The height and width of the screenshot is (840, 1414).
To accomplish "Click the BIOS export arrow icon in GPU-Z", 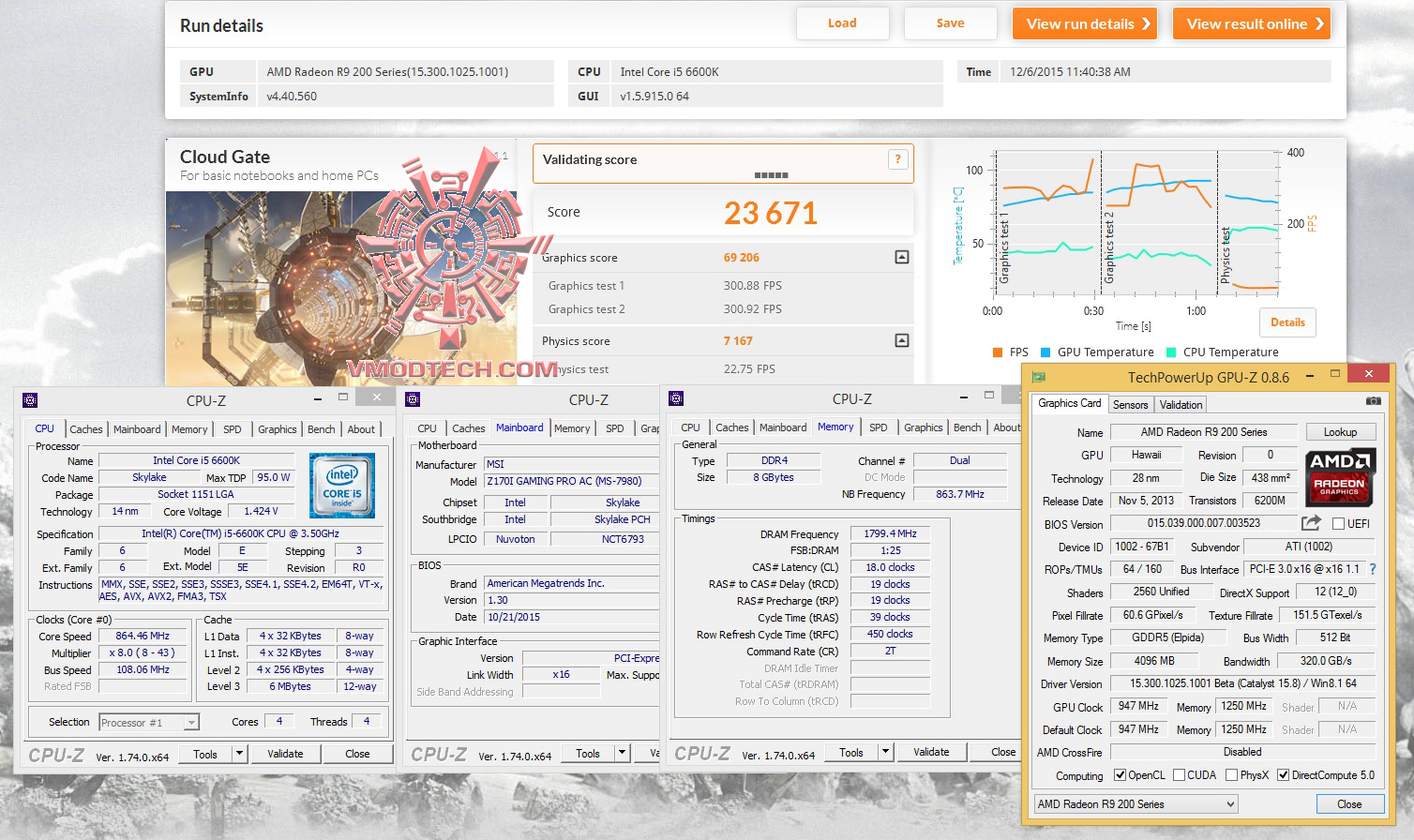I will pos(1311,523).
